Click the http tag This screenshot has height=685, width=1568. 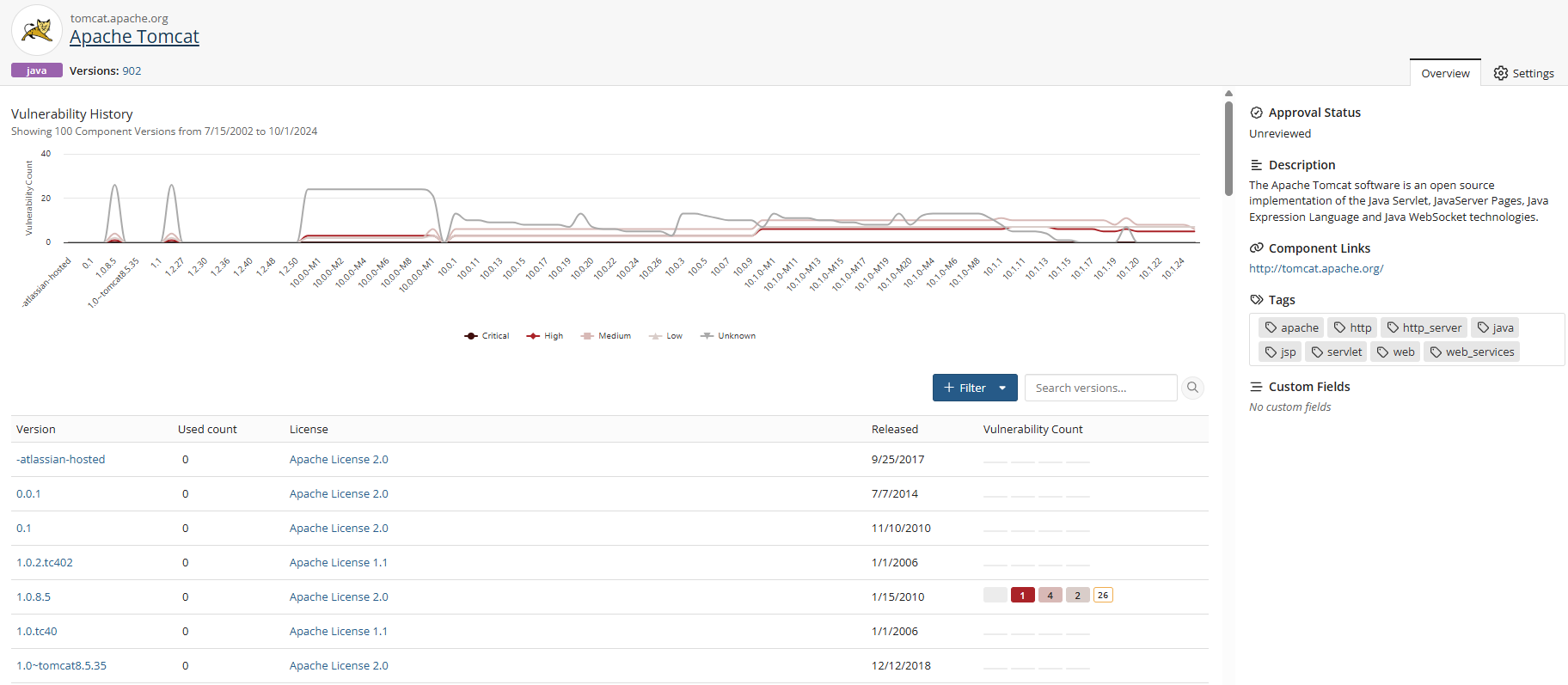[x=1352, y=327]
